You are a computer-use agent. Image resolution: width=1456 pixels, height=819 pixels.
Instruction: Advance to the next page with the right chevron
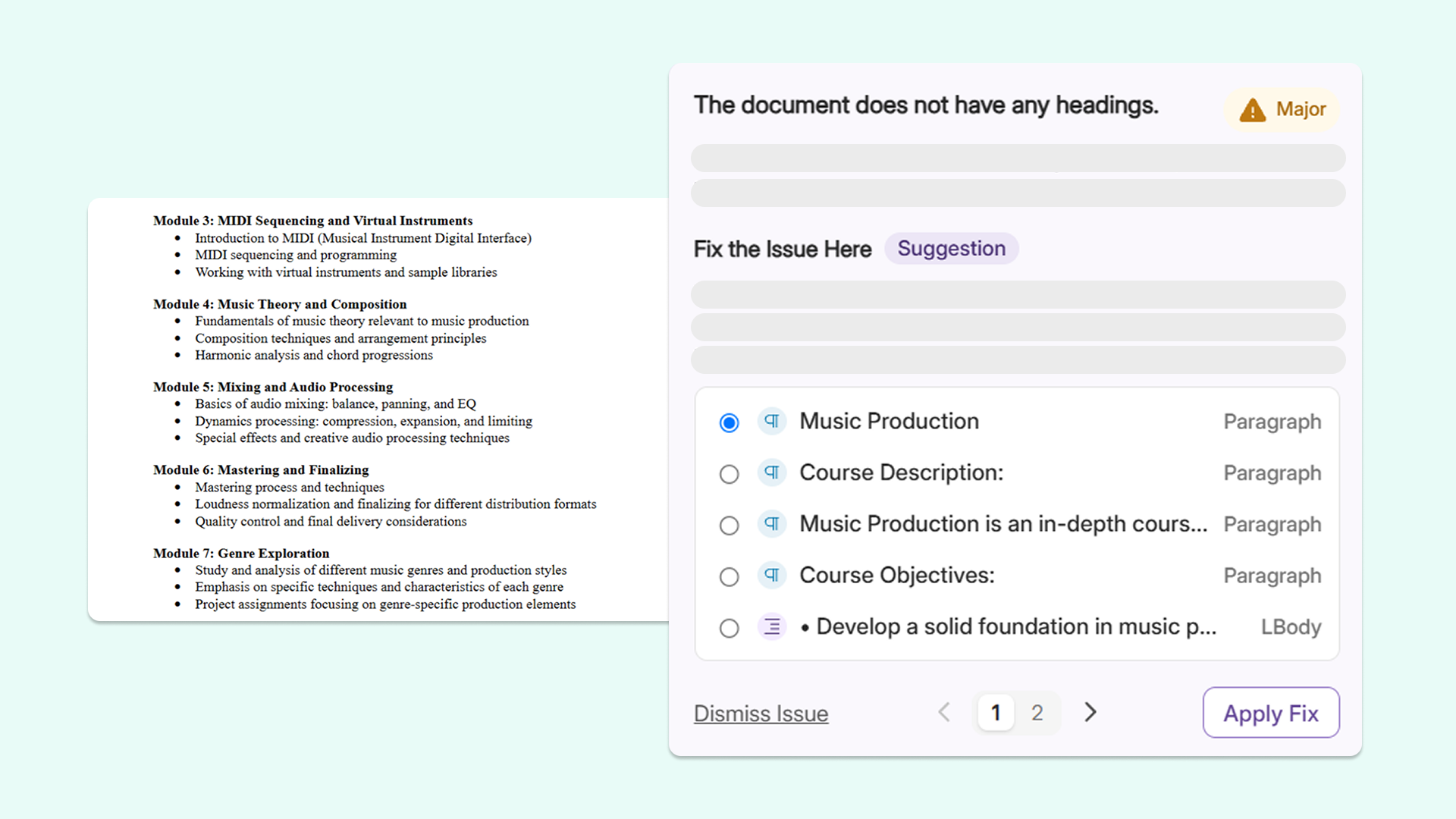coord(1090,712)
